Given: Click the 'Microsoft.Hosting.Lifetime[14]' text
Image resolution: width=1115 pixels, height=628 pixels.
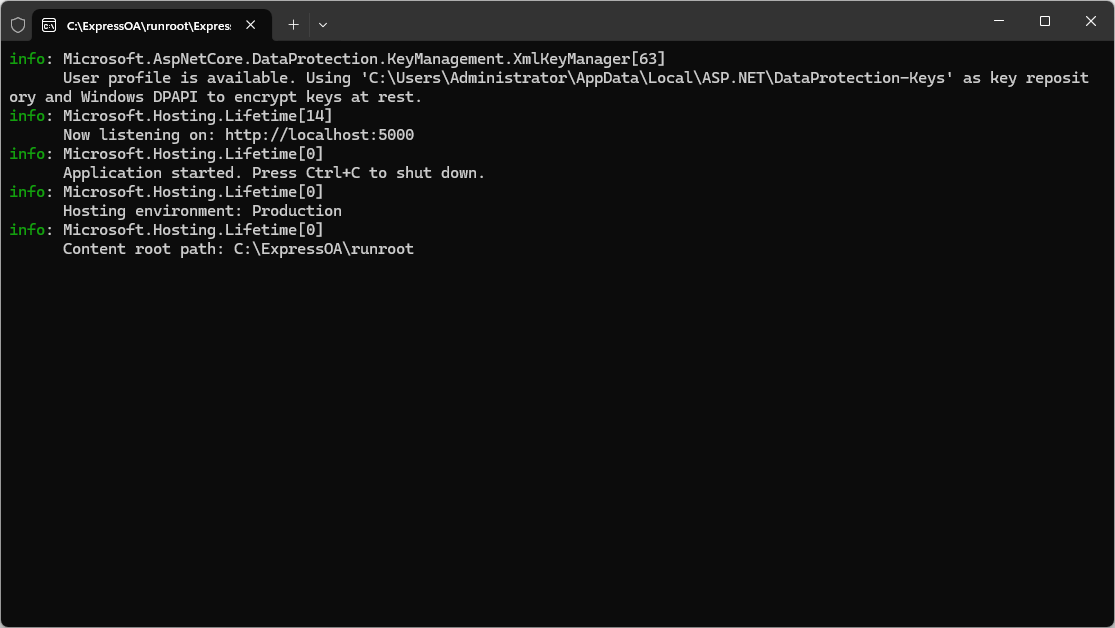Looking at the screenshot, I should point(198,116).
